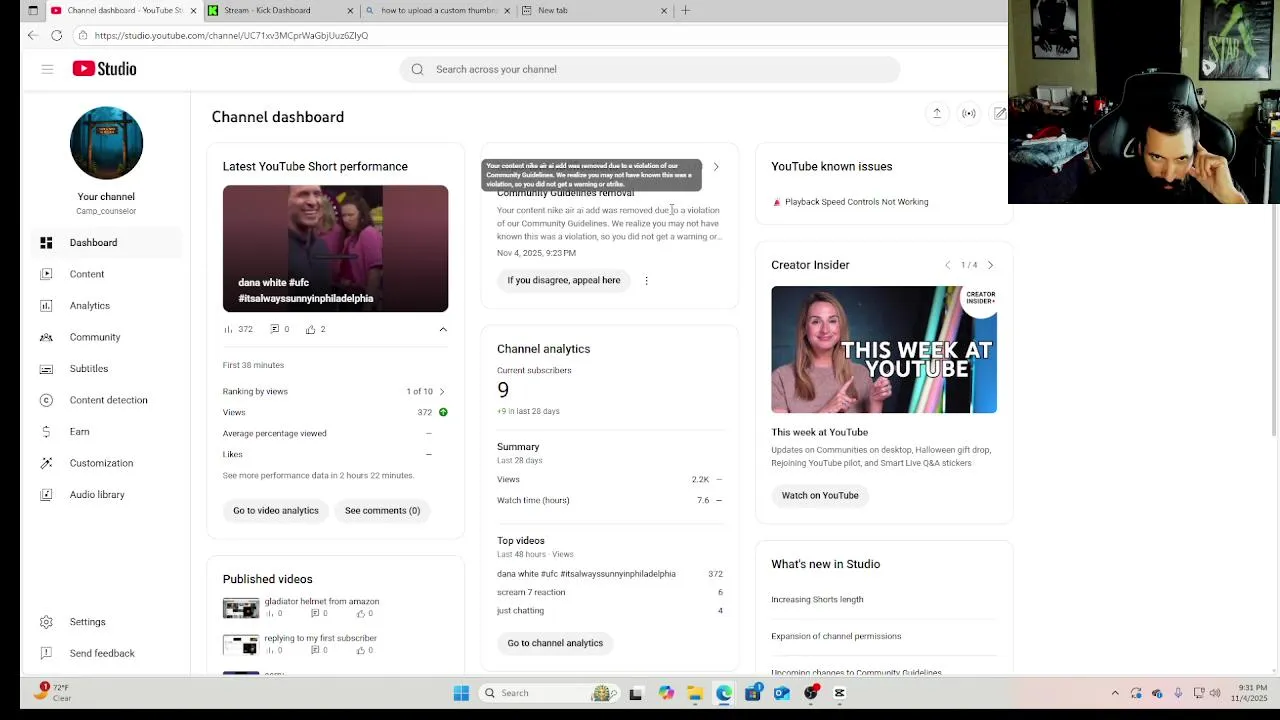The image size is (1280, 720).
Task: Open Subtitles in the sidebar
Action: 105,369
